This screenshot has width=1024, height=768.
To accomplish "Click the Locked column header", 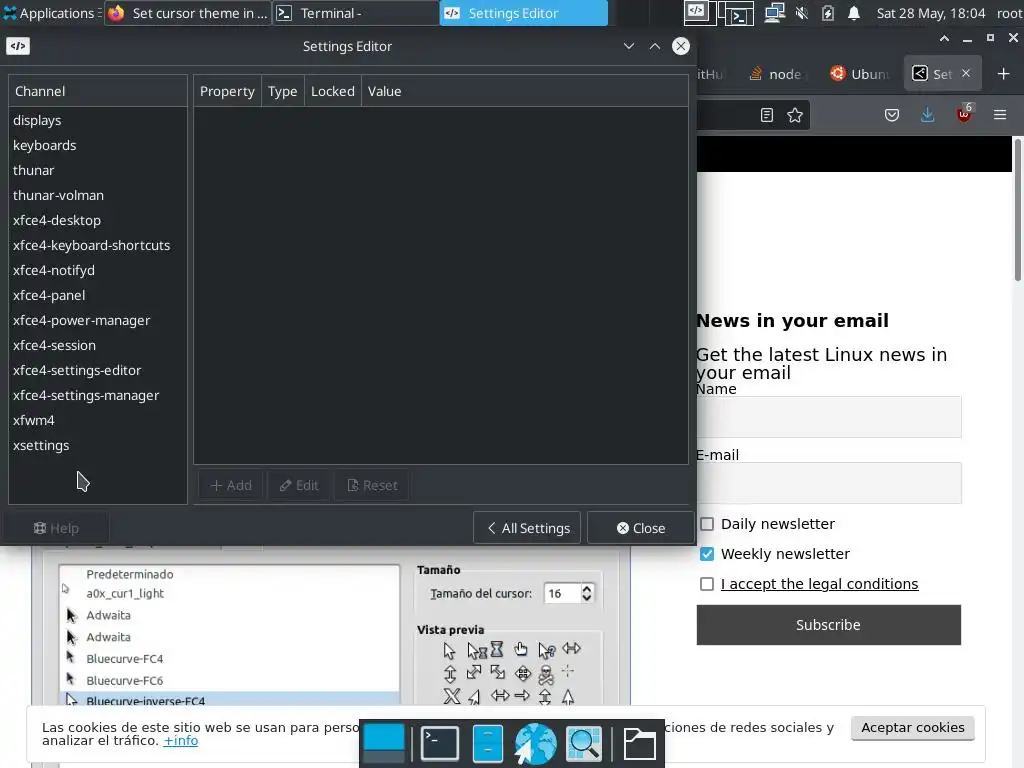I will [x=332, y=91].
